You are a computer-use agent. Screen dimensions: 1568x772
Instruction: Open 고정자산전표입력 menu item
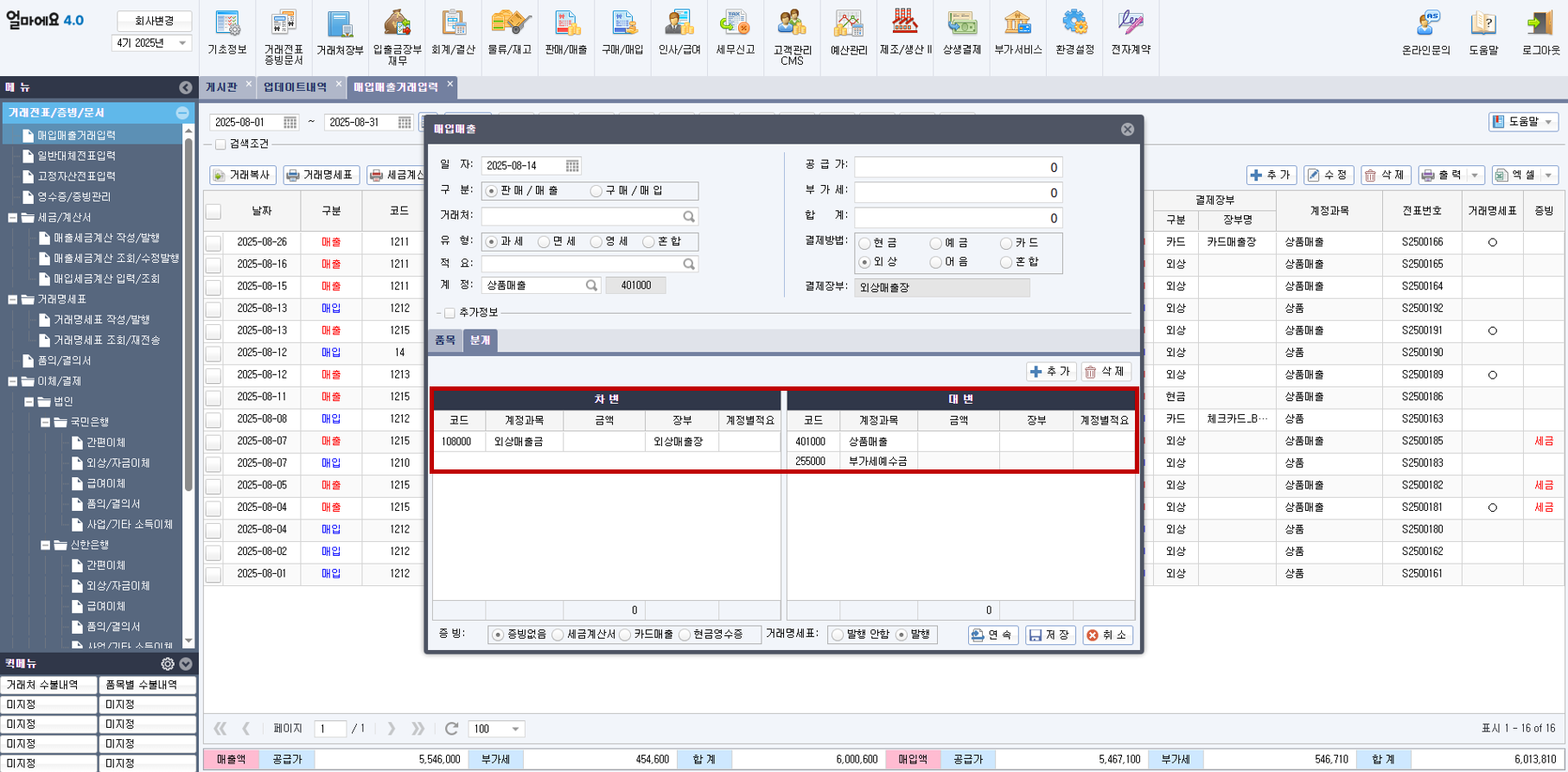click(76, 176)
